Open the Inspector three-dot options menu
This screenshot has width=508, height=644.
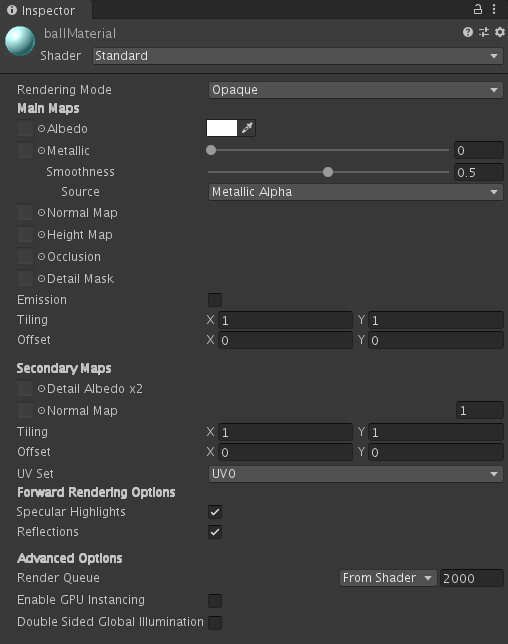[494, 9]
